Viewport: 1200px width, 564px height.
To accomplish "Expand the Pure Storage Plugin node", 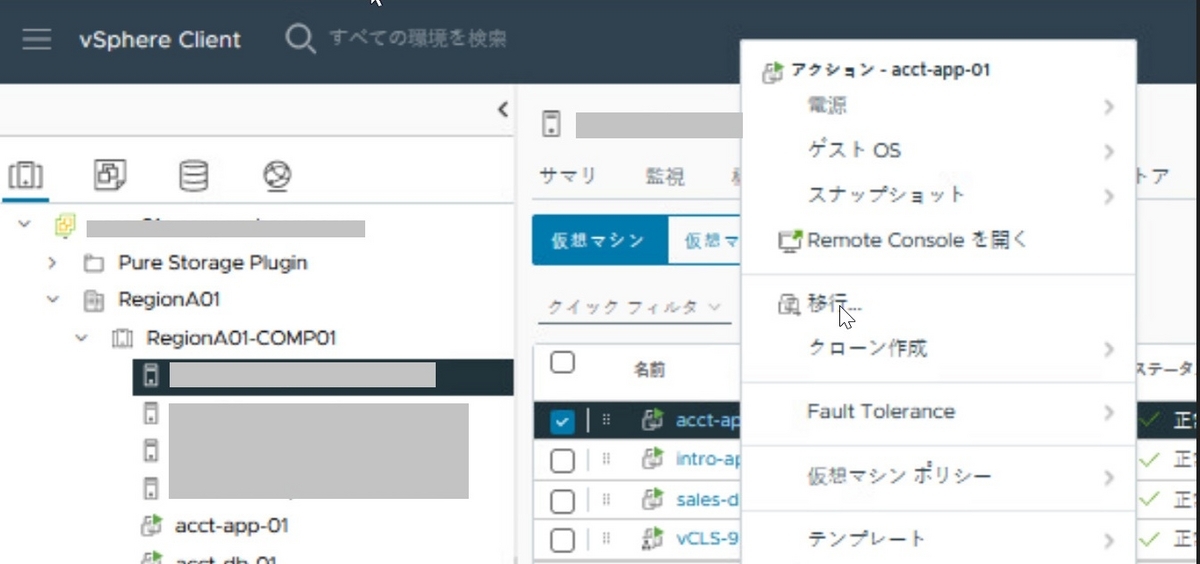I will click(53, 264).
